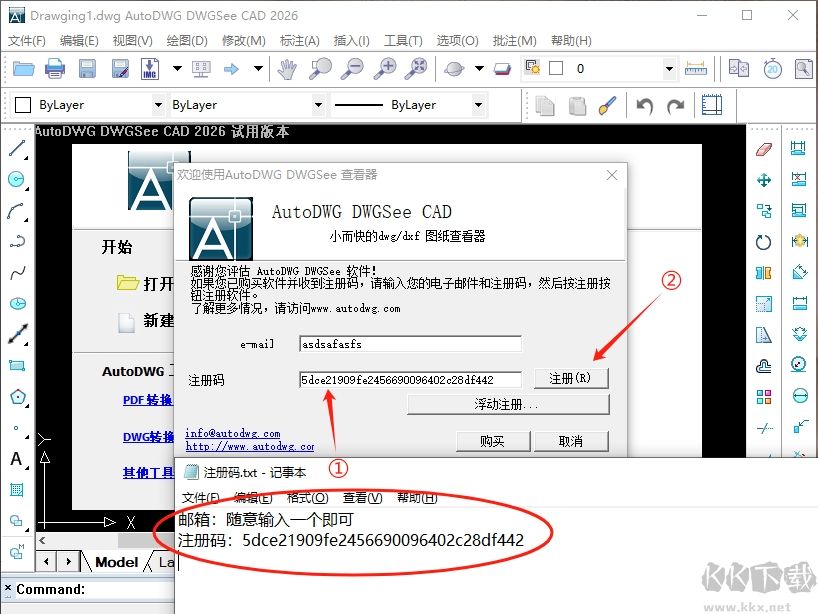The width and height of the screenshot is (818, 614).
Task: Activate the Rotate tool on the right panel
Action: (763, 241)
